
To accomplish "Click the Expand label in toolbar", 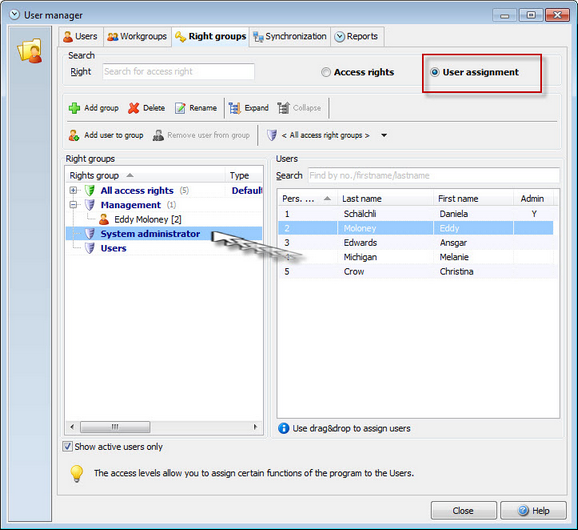I will (x=257, y=108).
